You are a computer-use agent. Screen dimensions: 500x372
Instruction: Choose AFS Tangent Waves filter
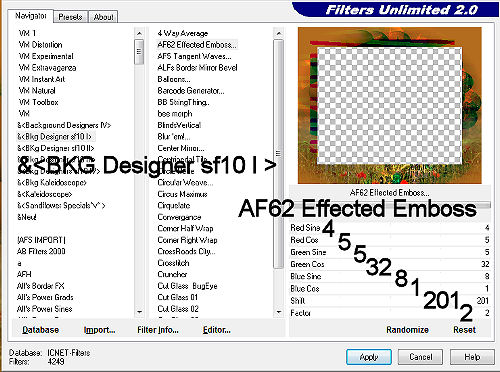pyautogui.click(x=194, y=56)
